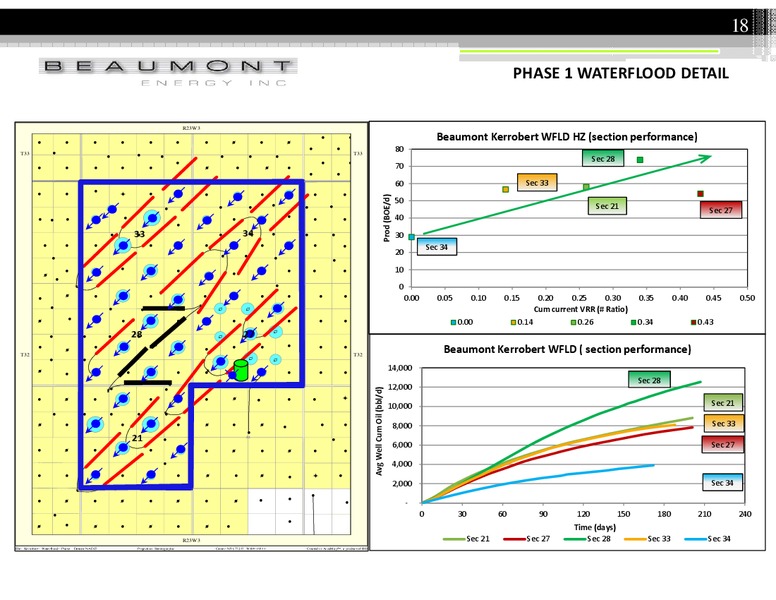Select Sec 27 entry in bottom chart legend
Image resolution: width=776 pixels, height=600 pixels.
click(527, 539)
